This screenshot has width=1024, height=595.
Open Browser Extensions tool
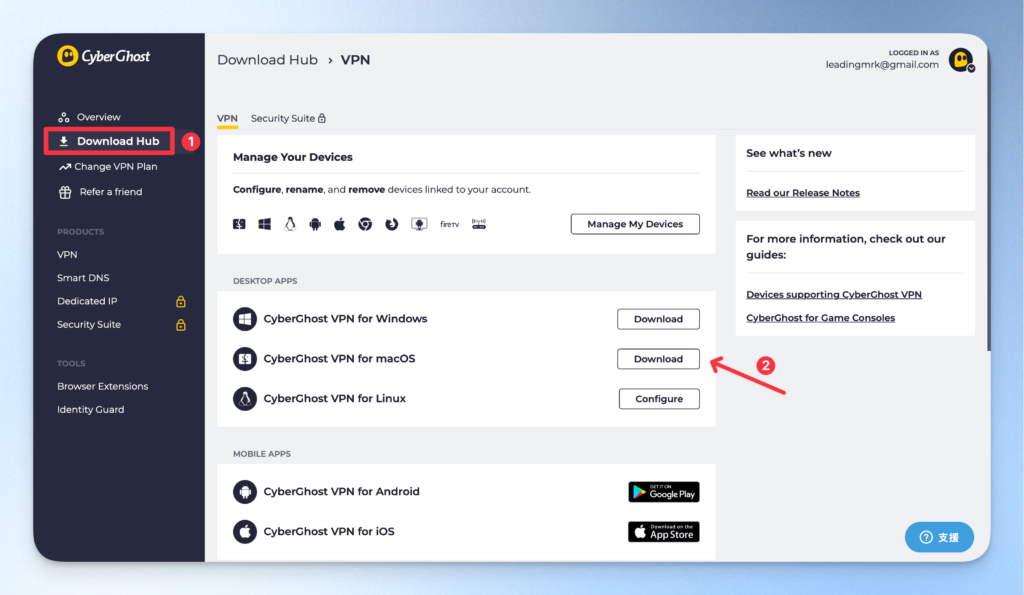[103, 386]
